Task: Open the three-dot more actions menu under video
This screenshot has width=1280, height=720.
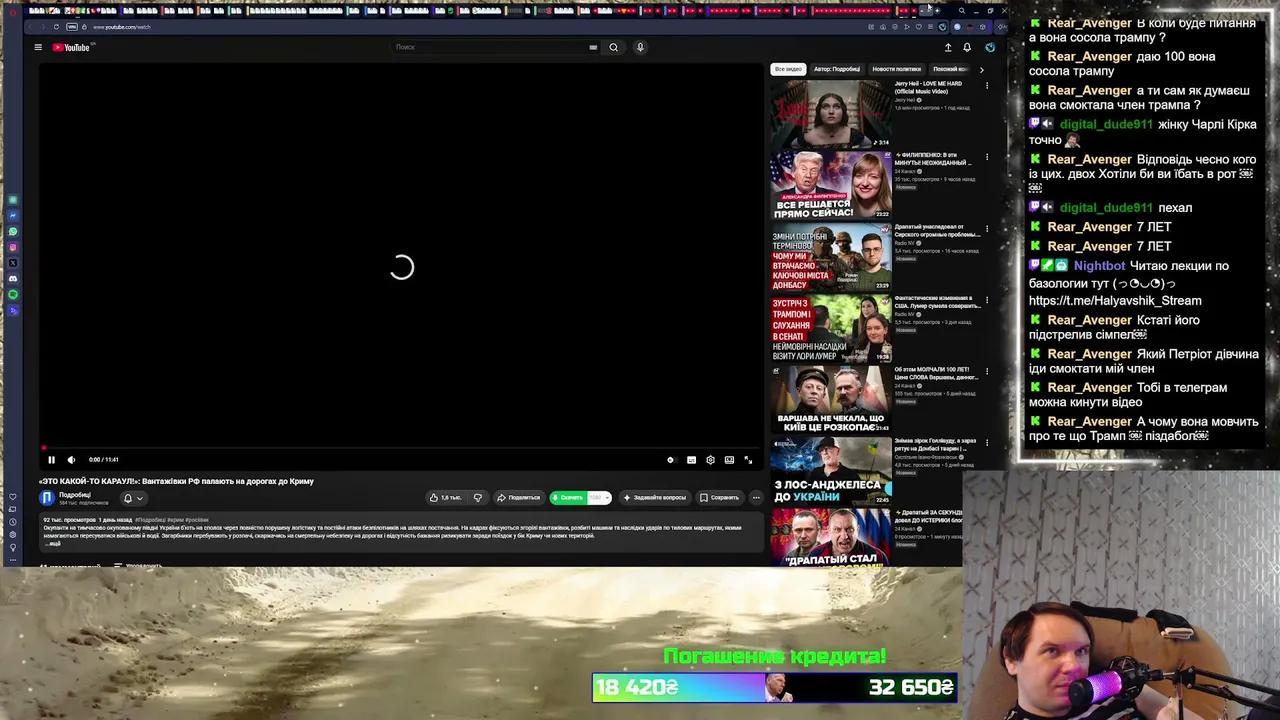Action: (756, 497)
